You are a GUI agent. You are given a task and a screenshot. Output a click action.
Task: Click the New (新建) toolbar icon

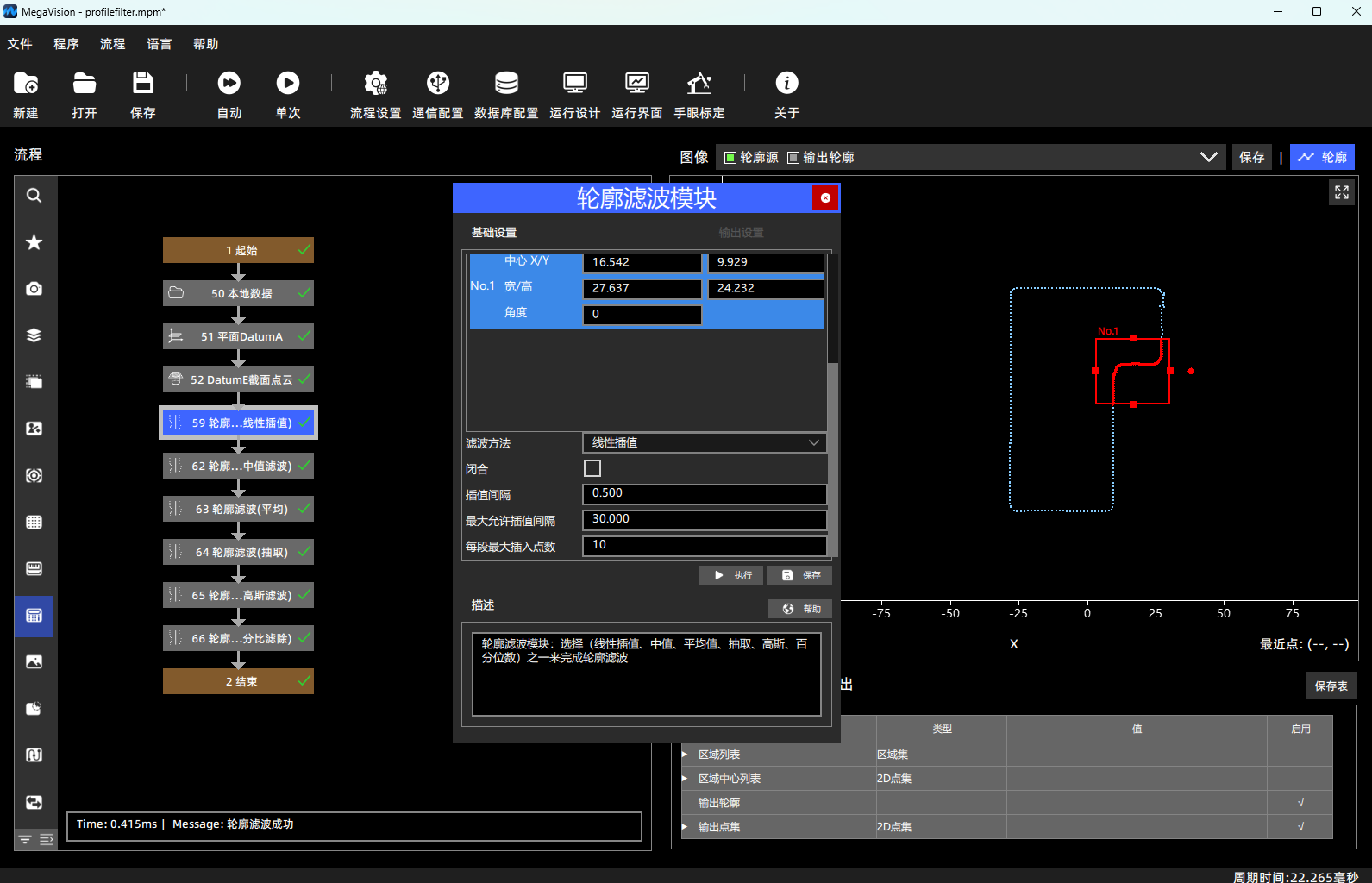point(26,84)
